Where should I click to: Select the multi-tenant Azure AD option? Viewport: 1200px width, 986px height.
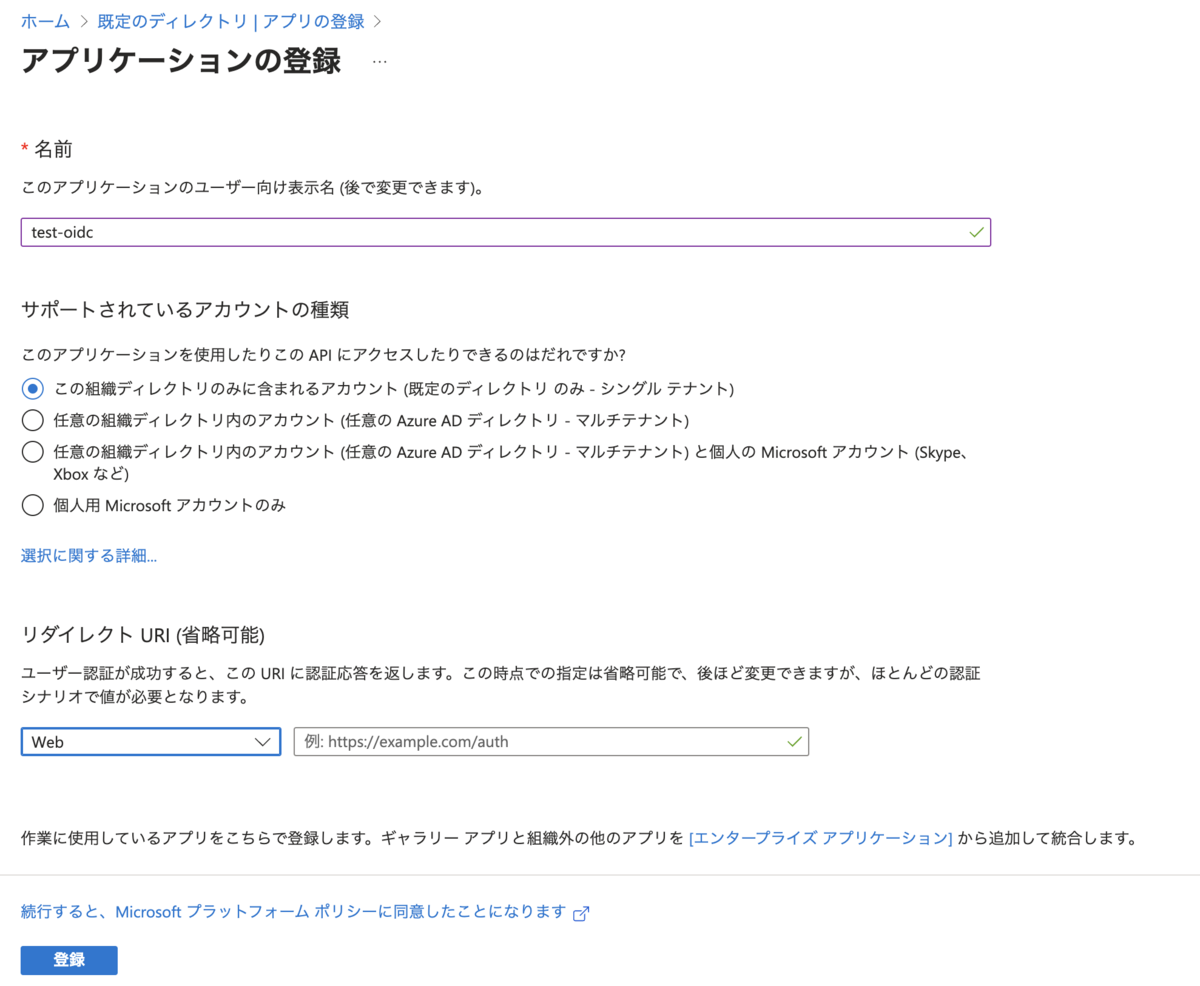pyautogui.click(x=31, y=420)
